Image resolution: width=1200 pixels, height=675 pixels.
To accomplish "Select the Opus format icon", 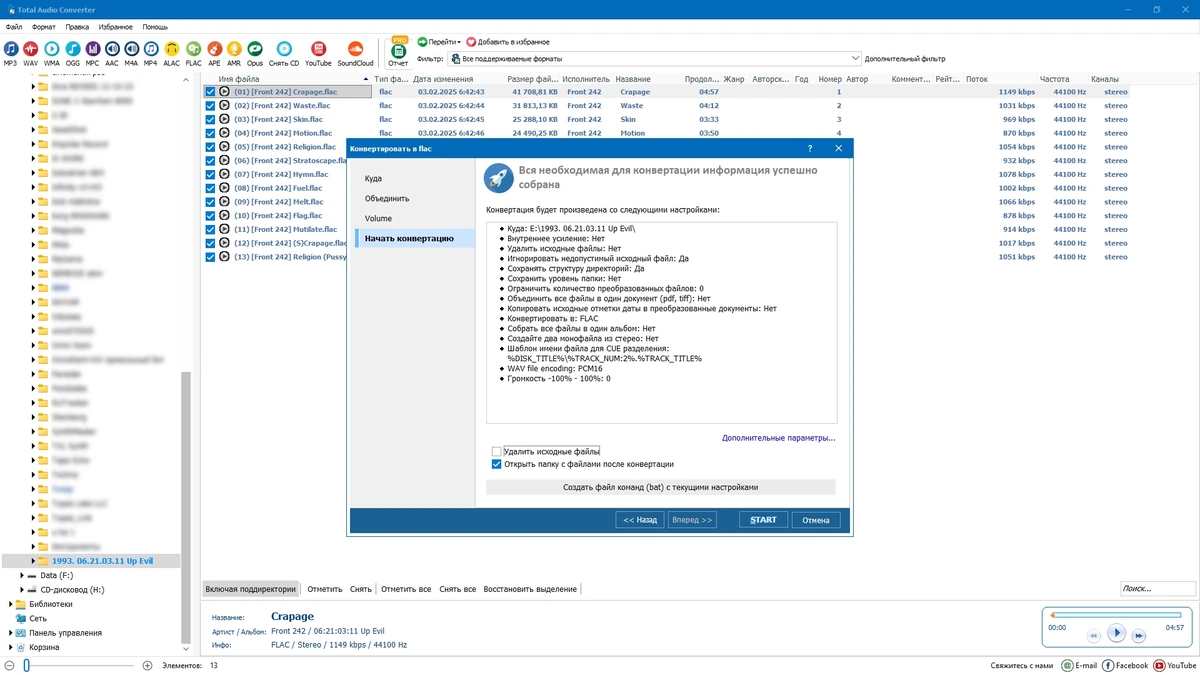I will 255,48.
